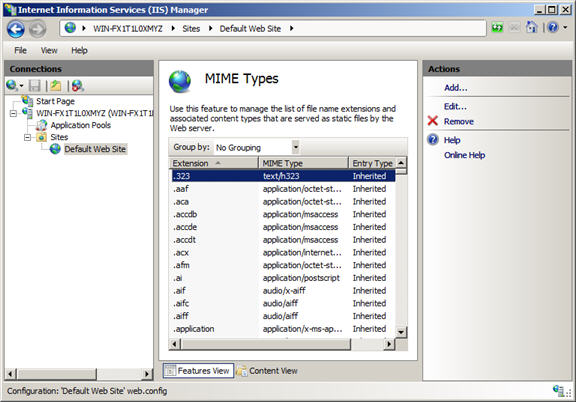This screenshot has height=402, width=576.
Task: Click Connections pane scroll right arrow
Action: (147, 374)
